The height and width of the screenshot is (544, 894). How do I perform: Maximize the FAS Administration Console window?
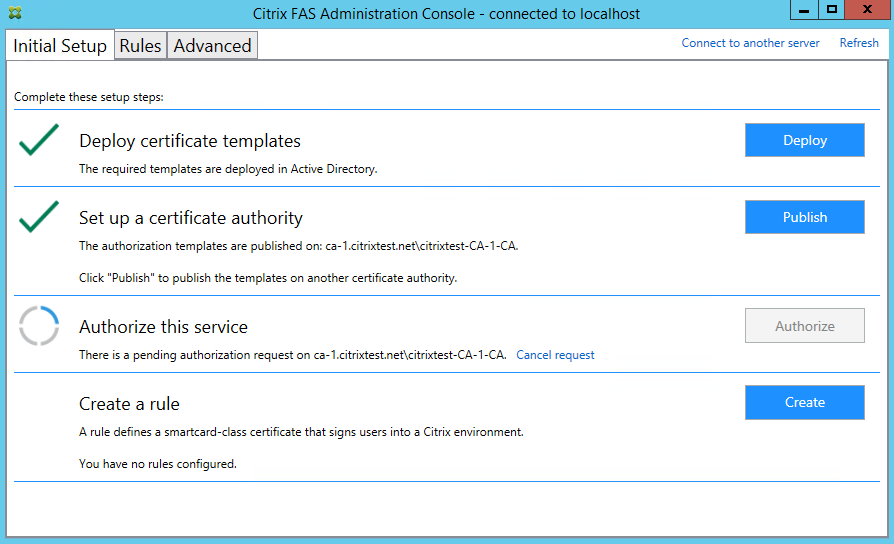(831, 10)
